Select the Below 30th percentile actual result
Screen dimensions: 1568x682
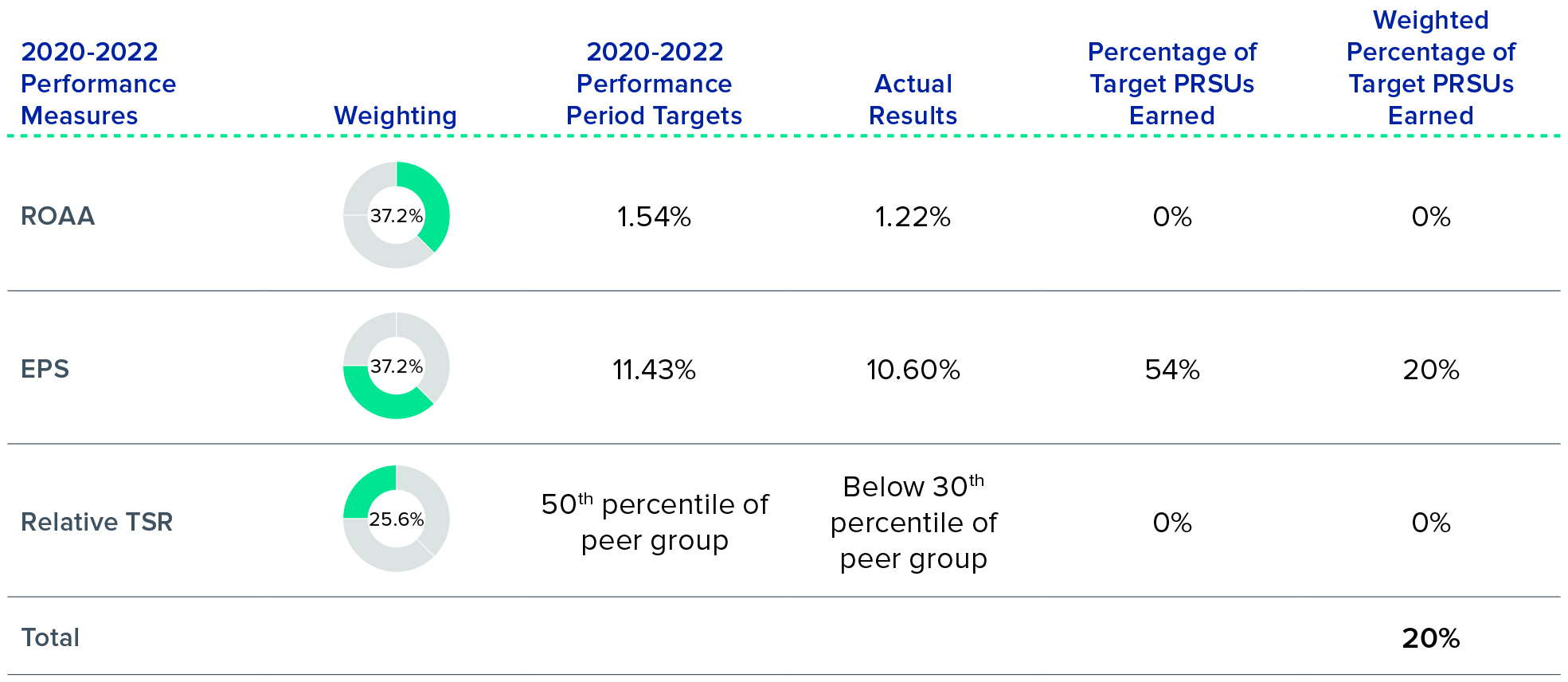pyautogui.click(x=913, y=522)
